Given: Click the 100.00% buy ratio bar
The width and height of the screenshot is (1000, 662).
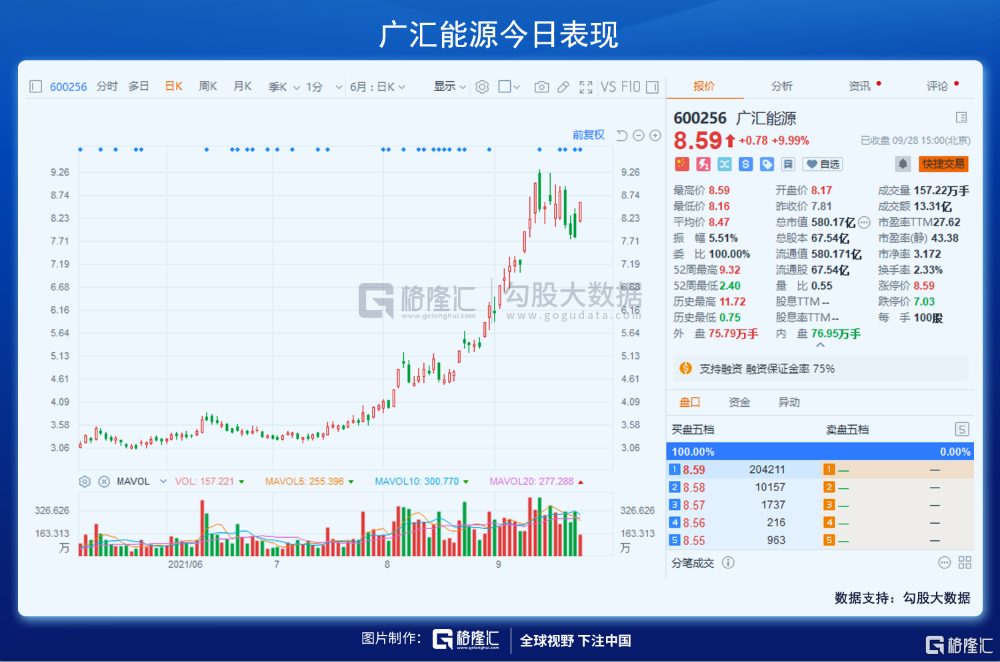Looking at the screenshot, I should coord(820,452).
